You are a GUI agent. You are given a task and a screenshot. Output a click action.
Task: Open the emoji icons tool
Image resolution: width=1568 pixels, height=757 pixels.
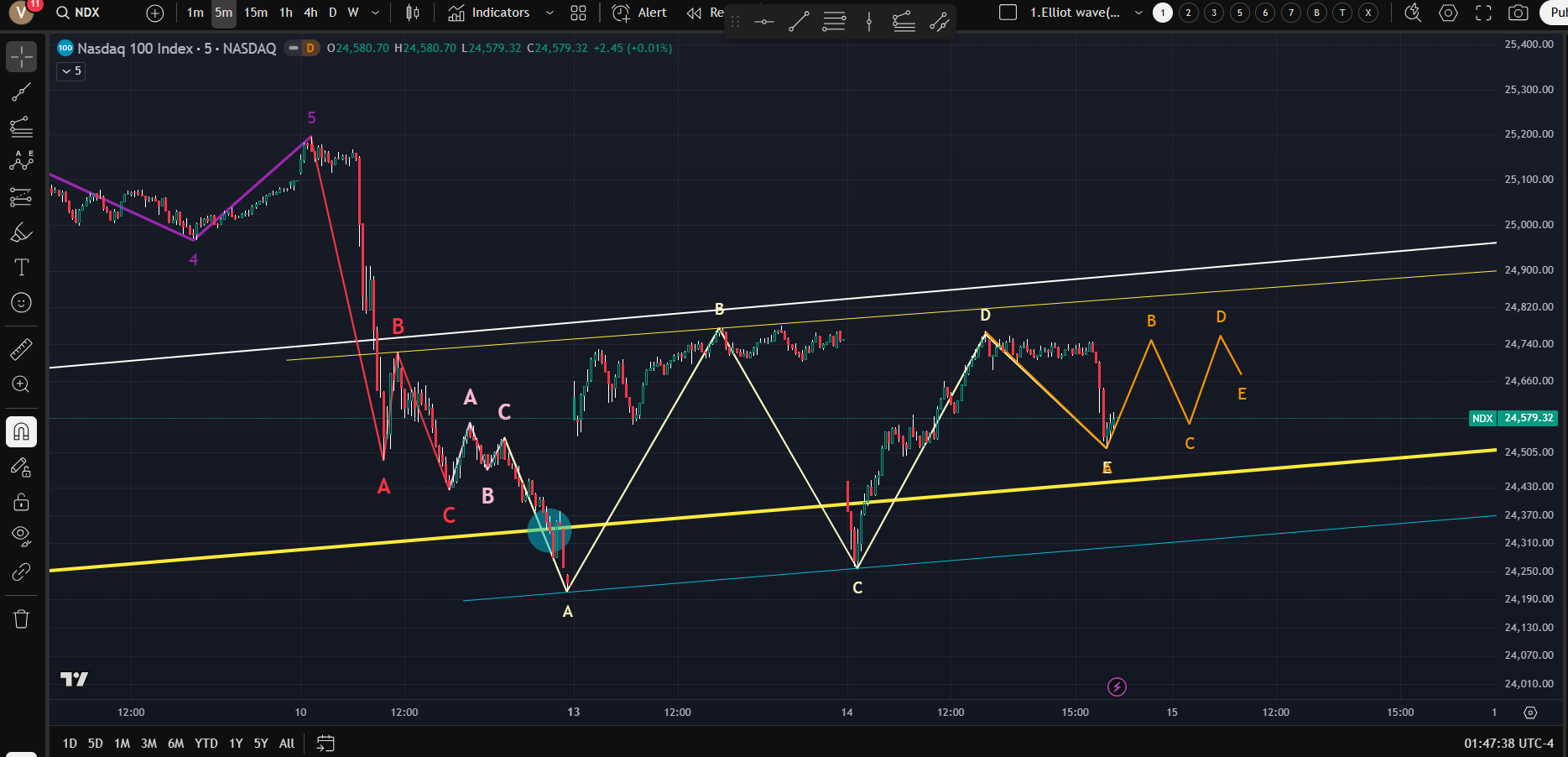[21, 303]
